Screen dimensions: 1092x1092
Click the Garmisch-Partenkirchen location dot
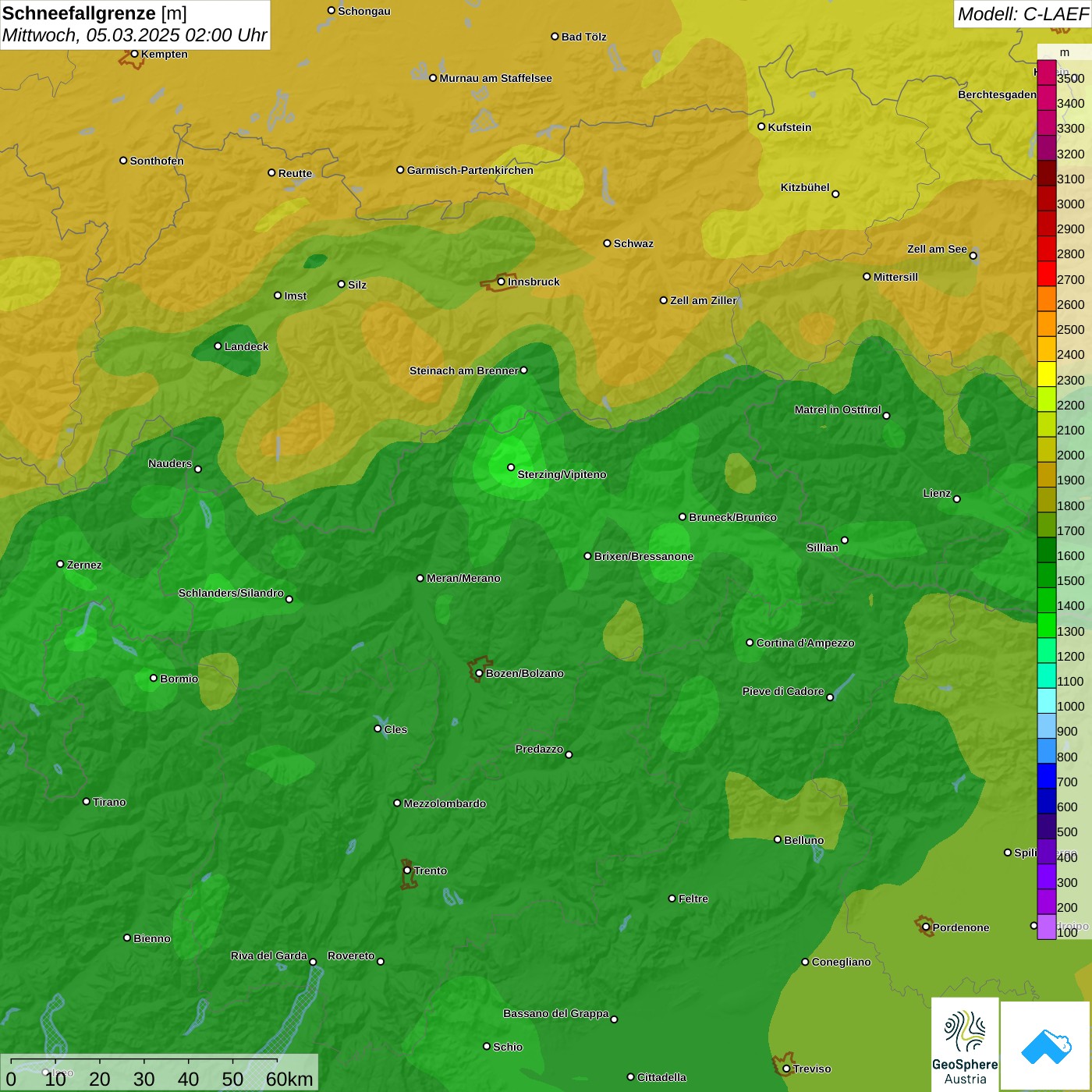tap(400, 169)
